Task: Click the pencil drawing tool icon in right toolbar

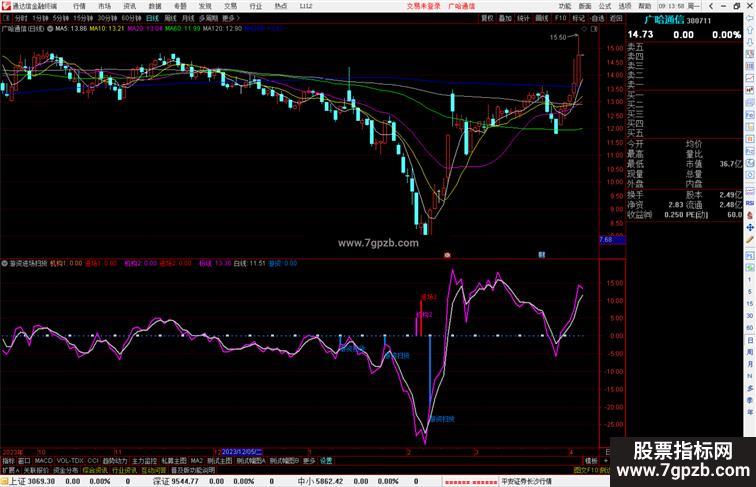Action: 750,240
